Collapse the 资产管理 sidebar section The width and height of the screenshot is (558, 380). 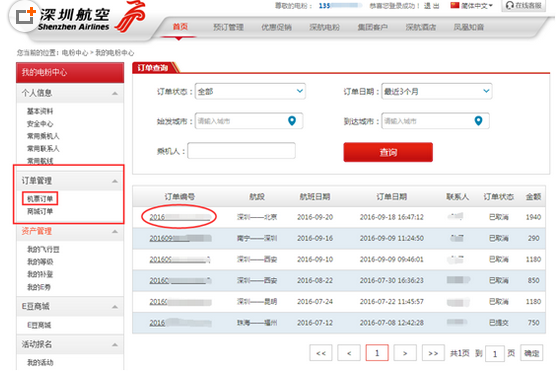pos(115,232)
